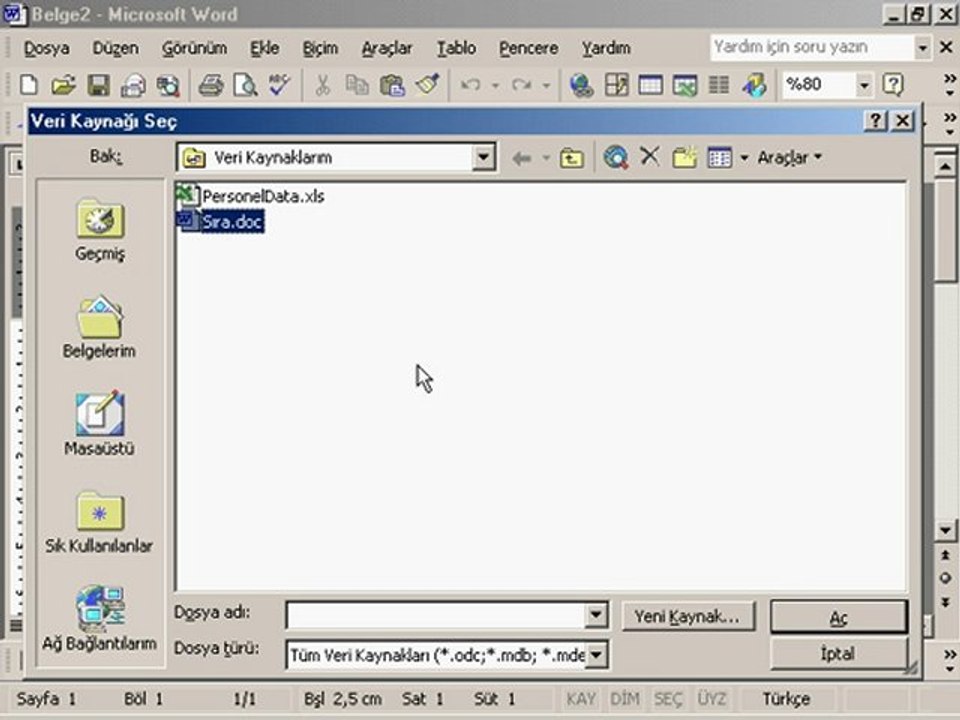Open the Tablo menu
The image size is (960, 720).
tap(456, 48)
